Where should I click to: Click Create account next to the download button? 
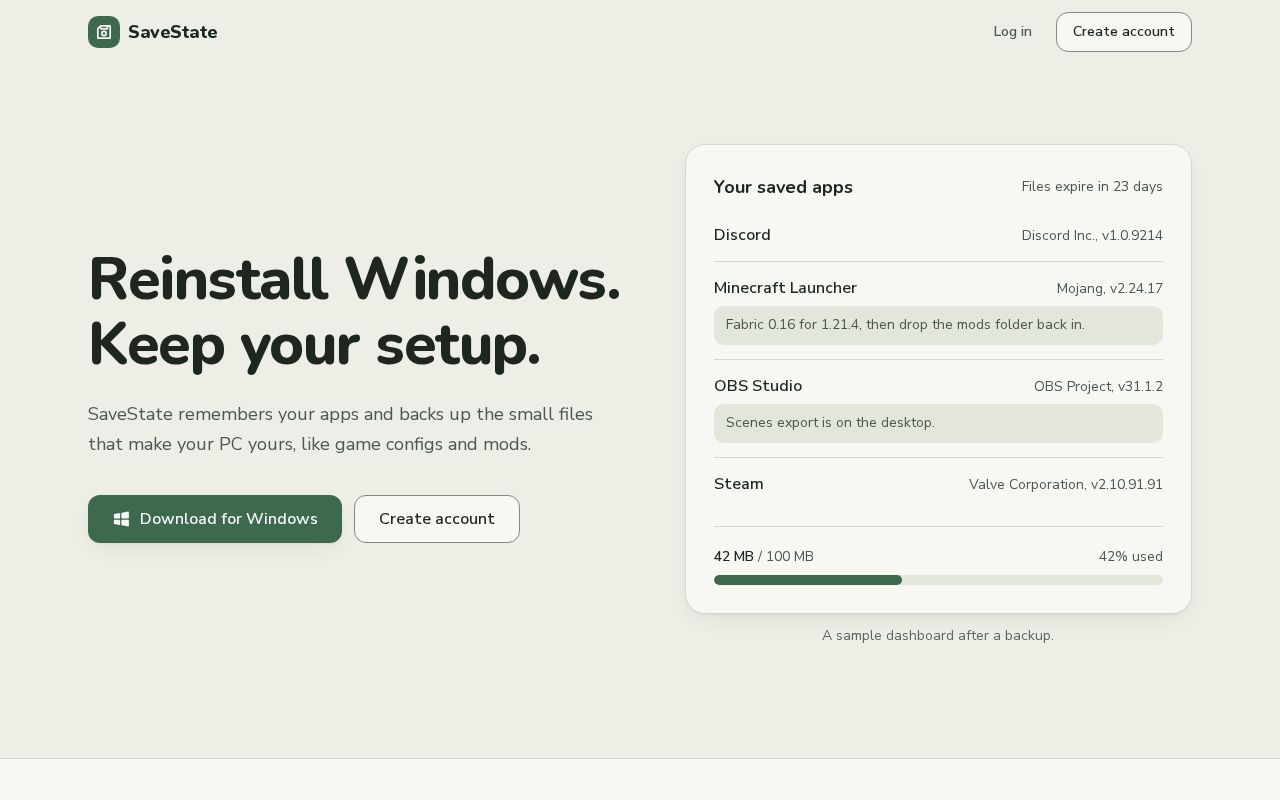(437, 519)
